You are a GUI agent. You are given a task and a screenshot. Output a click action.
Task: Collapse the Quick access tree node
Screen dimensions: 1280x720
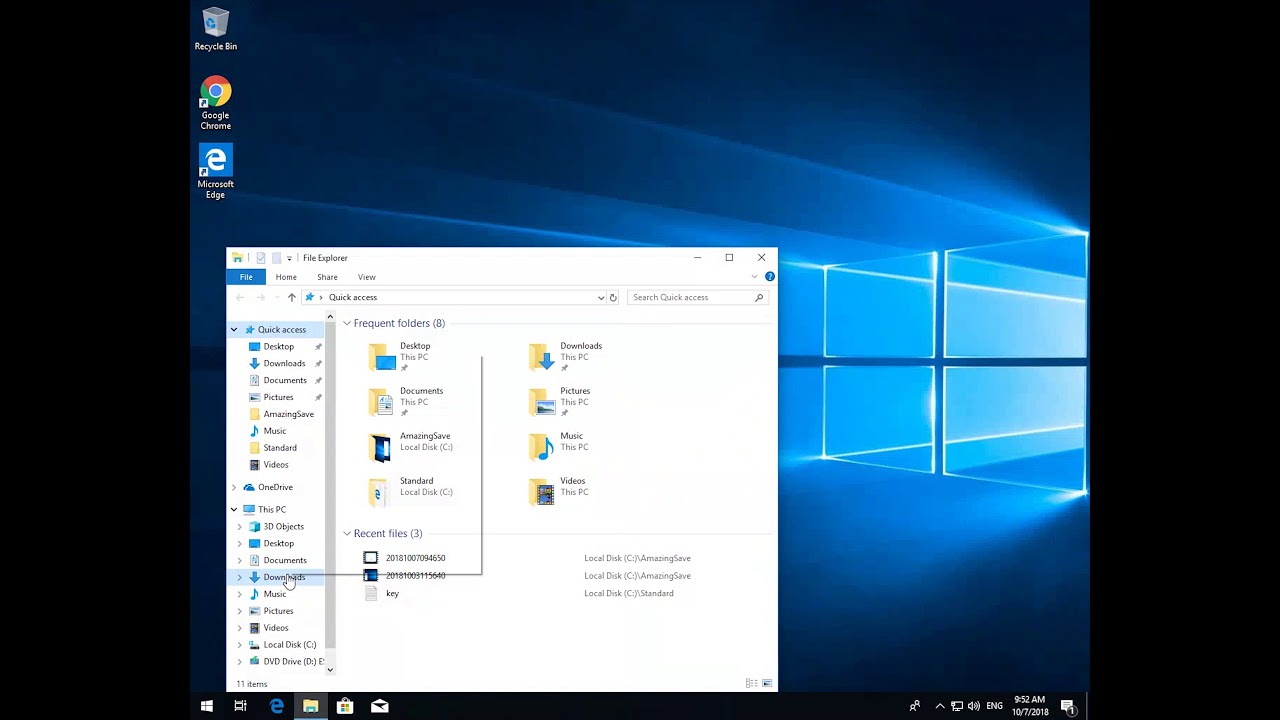click(x=234, y=329)
